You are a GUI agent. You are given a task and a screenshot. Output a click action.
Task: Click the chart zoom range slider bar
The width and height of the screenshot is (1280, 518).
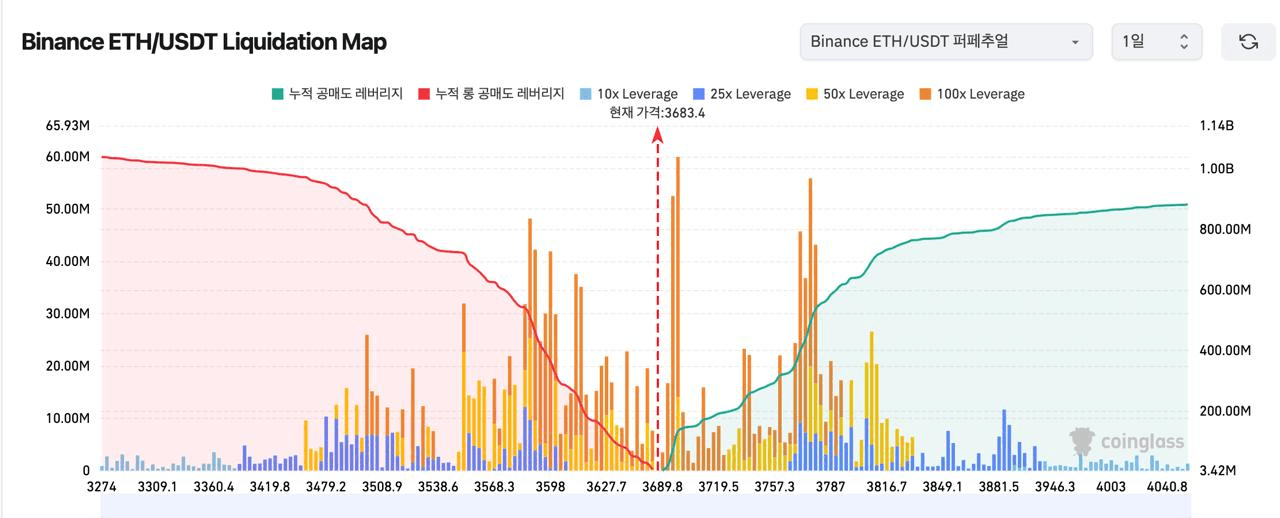[644, 508]
